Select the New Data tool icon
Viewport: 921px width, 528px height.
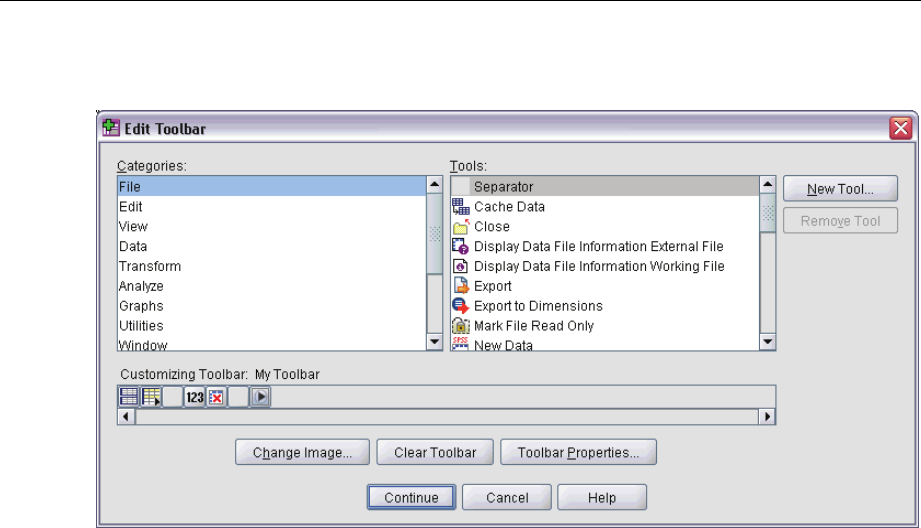[x=460, y=344]
